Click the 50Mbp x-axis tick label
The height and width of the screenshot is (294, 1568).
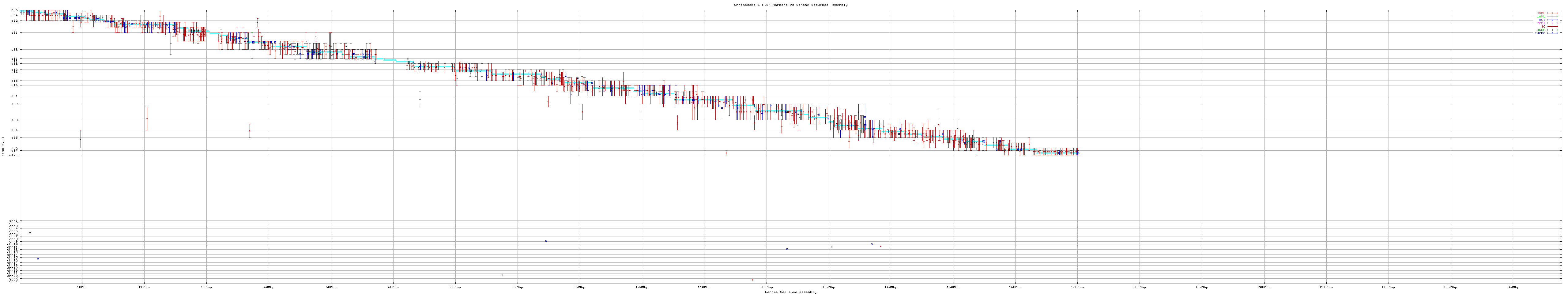tap(330, 287)
